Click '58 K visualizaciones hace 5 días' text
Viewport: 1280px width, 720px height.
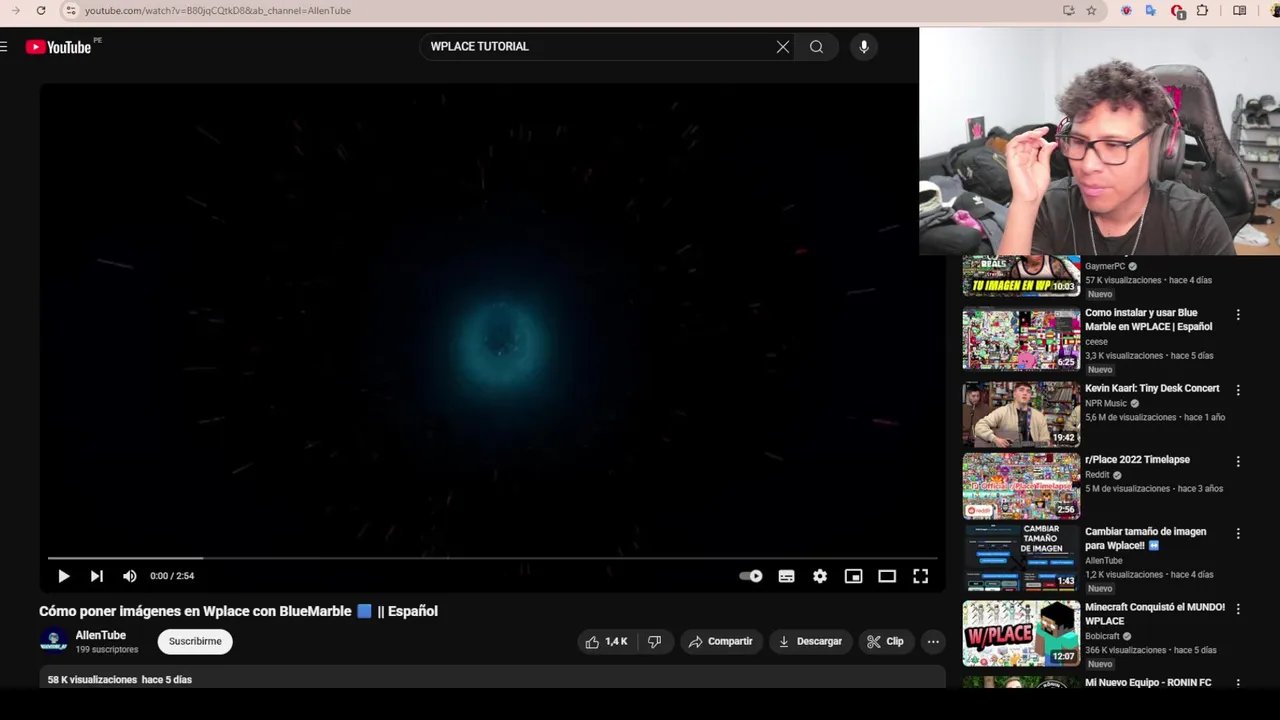119,680
